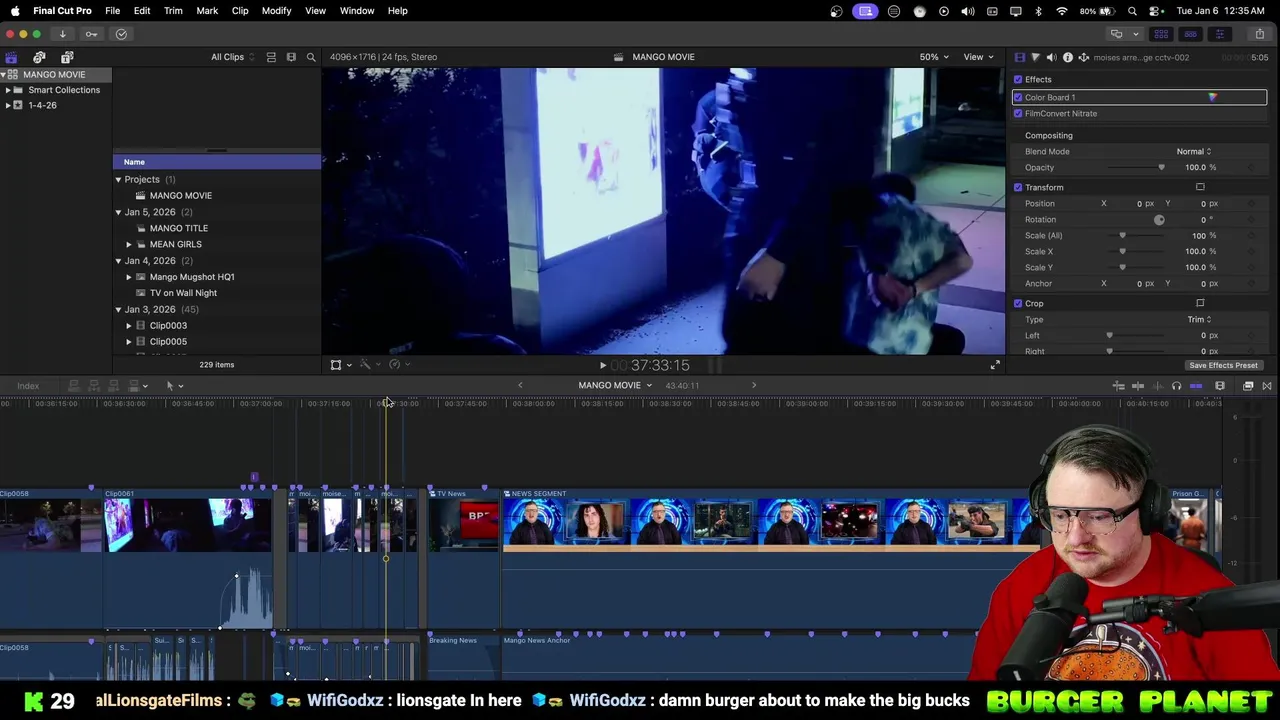Click the Color Board 1 color wheel icon
Viewport: 1280px width, 720px height.
pos(1212,97)
